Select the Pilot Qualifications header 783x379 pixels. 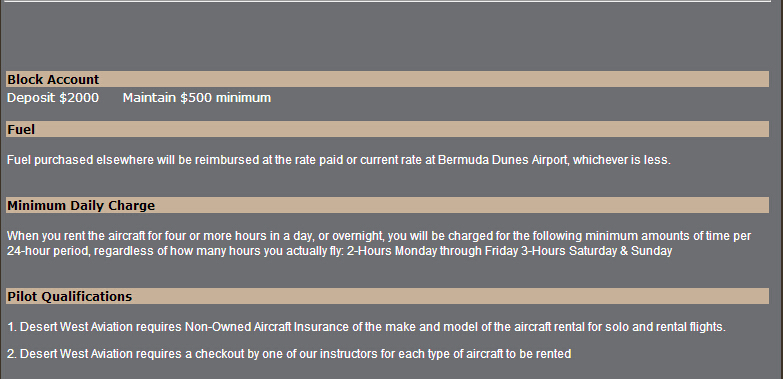point(387,296)
